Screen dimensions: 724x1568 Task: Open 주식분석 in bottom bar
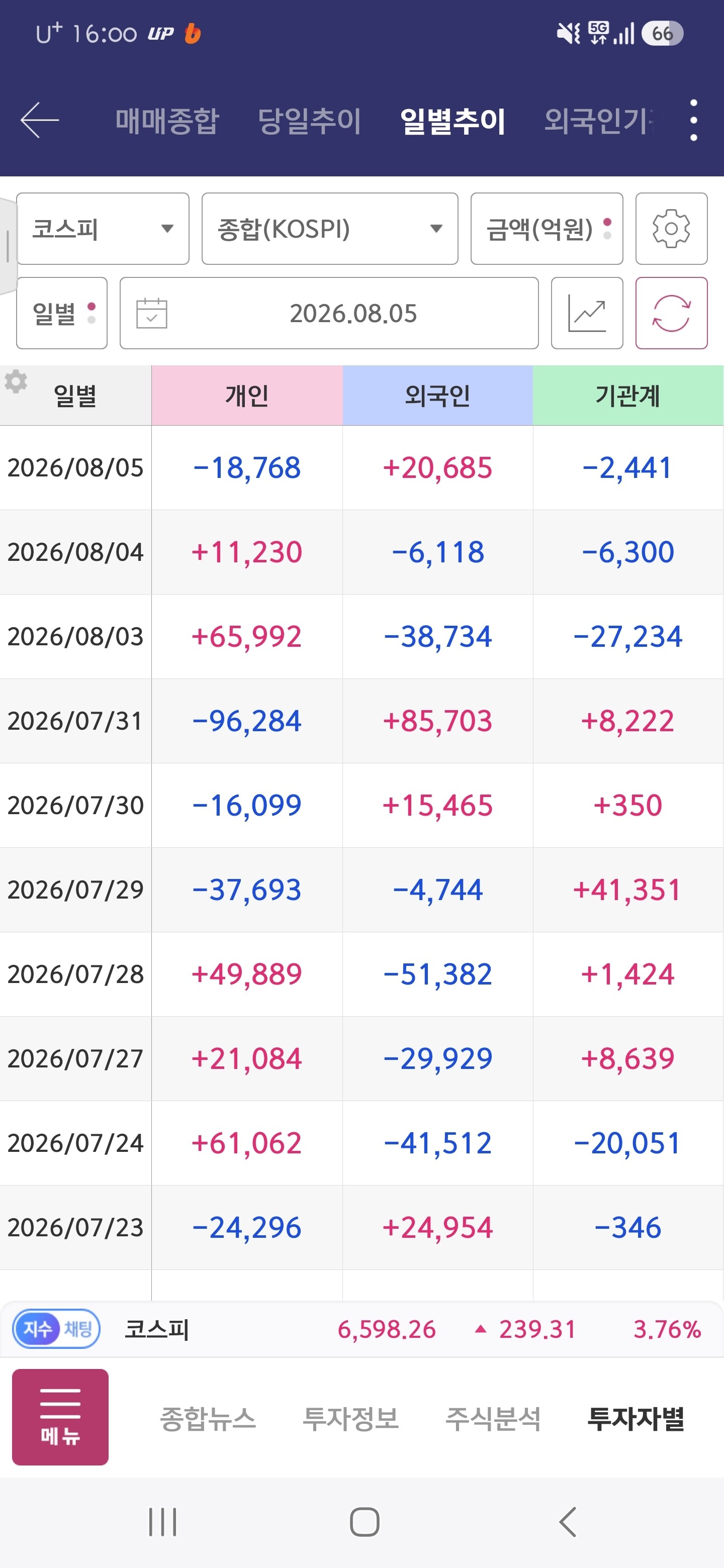493,1418
